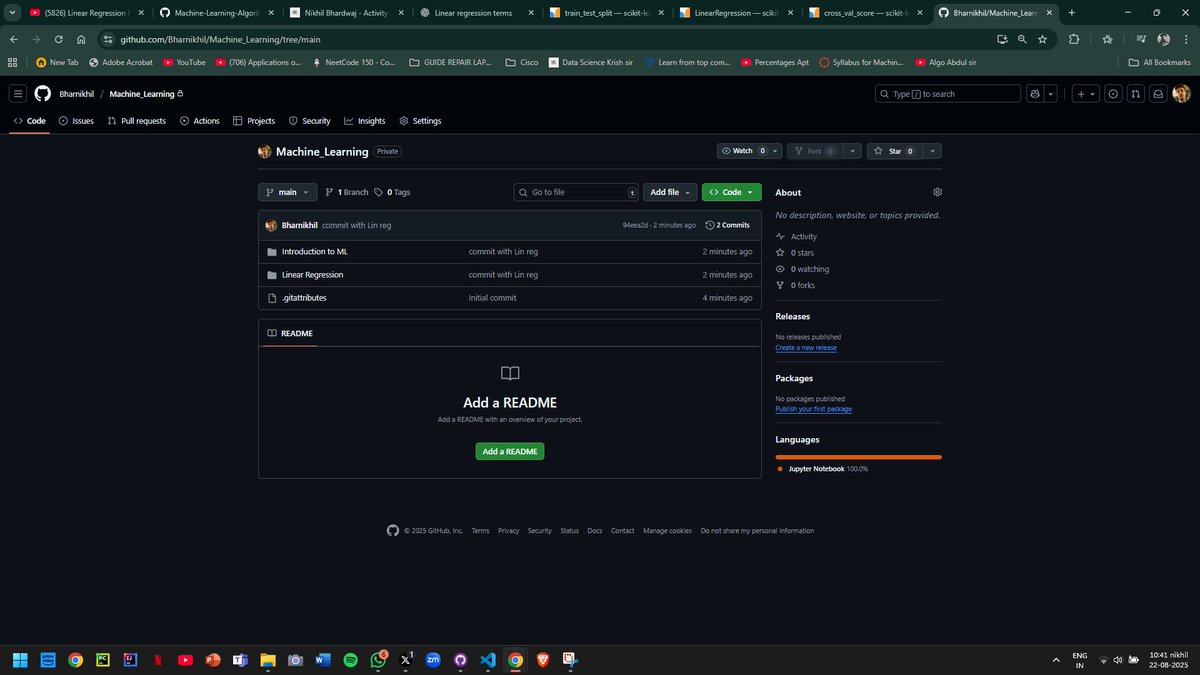Open a new Chrome tab
Image resolution: width=1200 pixels, height=675 pixels.
coord(1071,13)
